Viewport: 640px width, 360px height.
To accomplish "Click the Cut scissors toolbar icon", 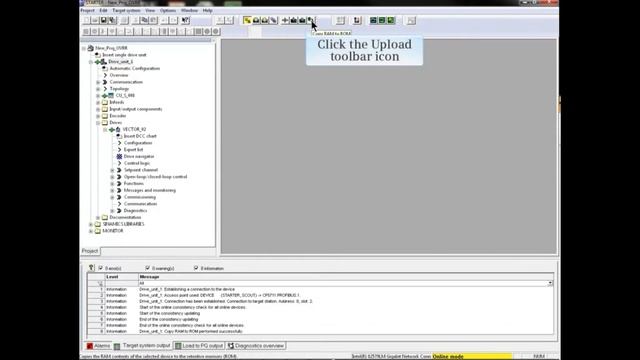I will (136, 20).
